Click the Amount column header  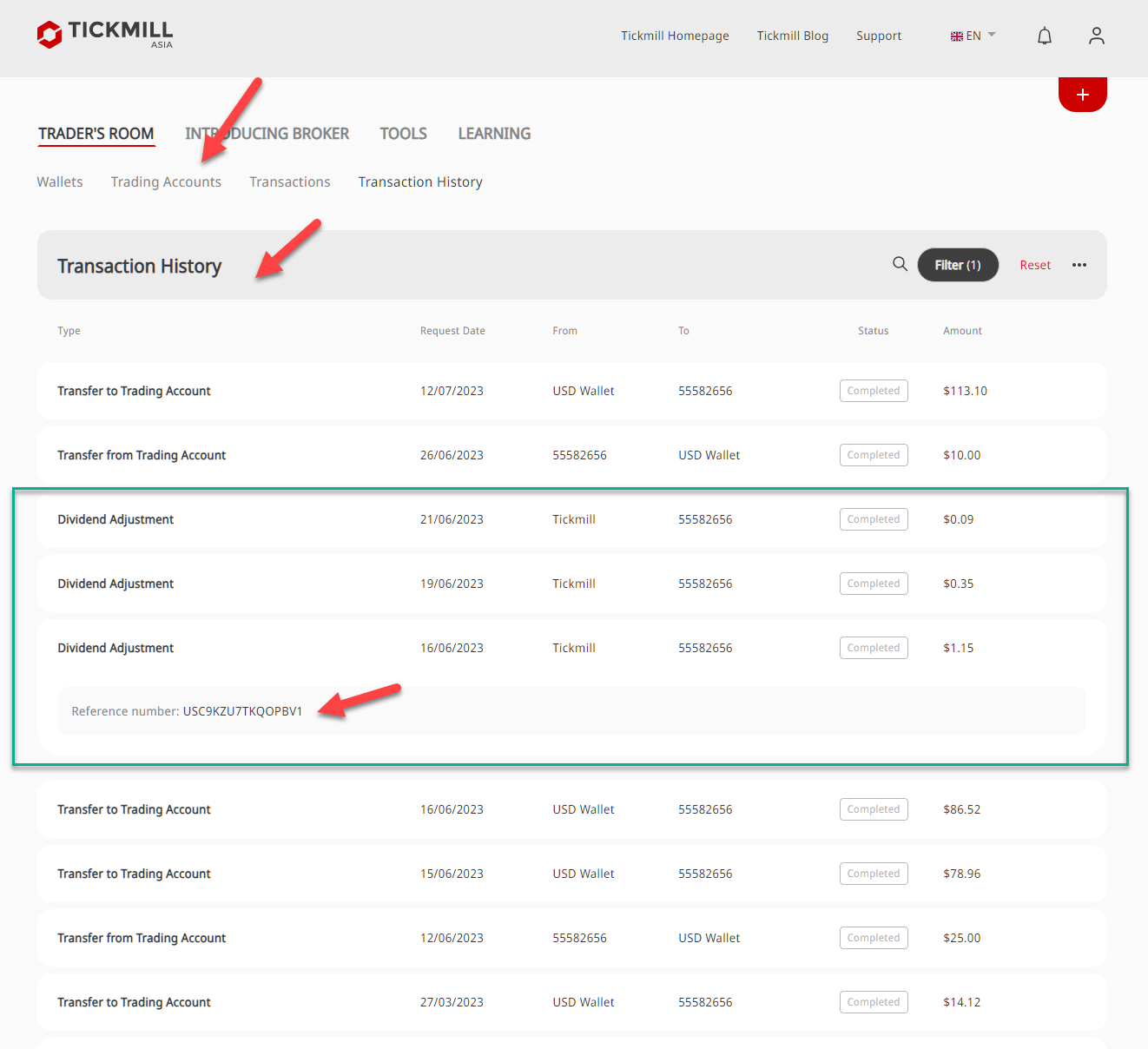pos(962,331)
